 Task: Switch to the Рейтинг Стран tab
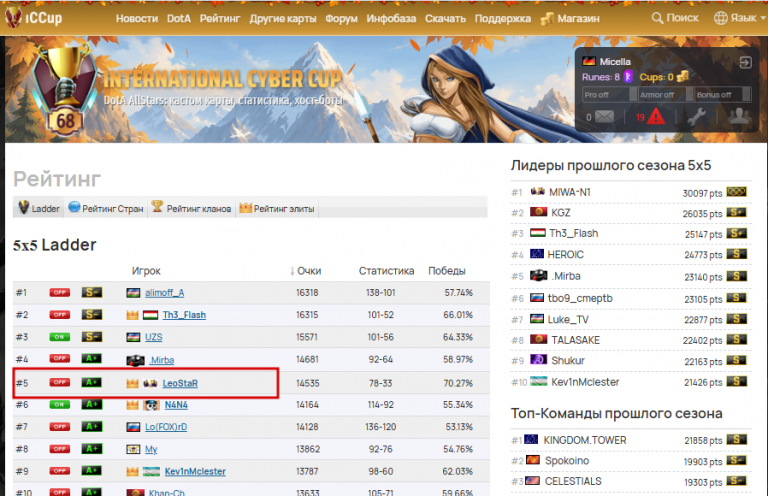pyautogui.click(x=106, y=208)
